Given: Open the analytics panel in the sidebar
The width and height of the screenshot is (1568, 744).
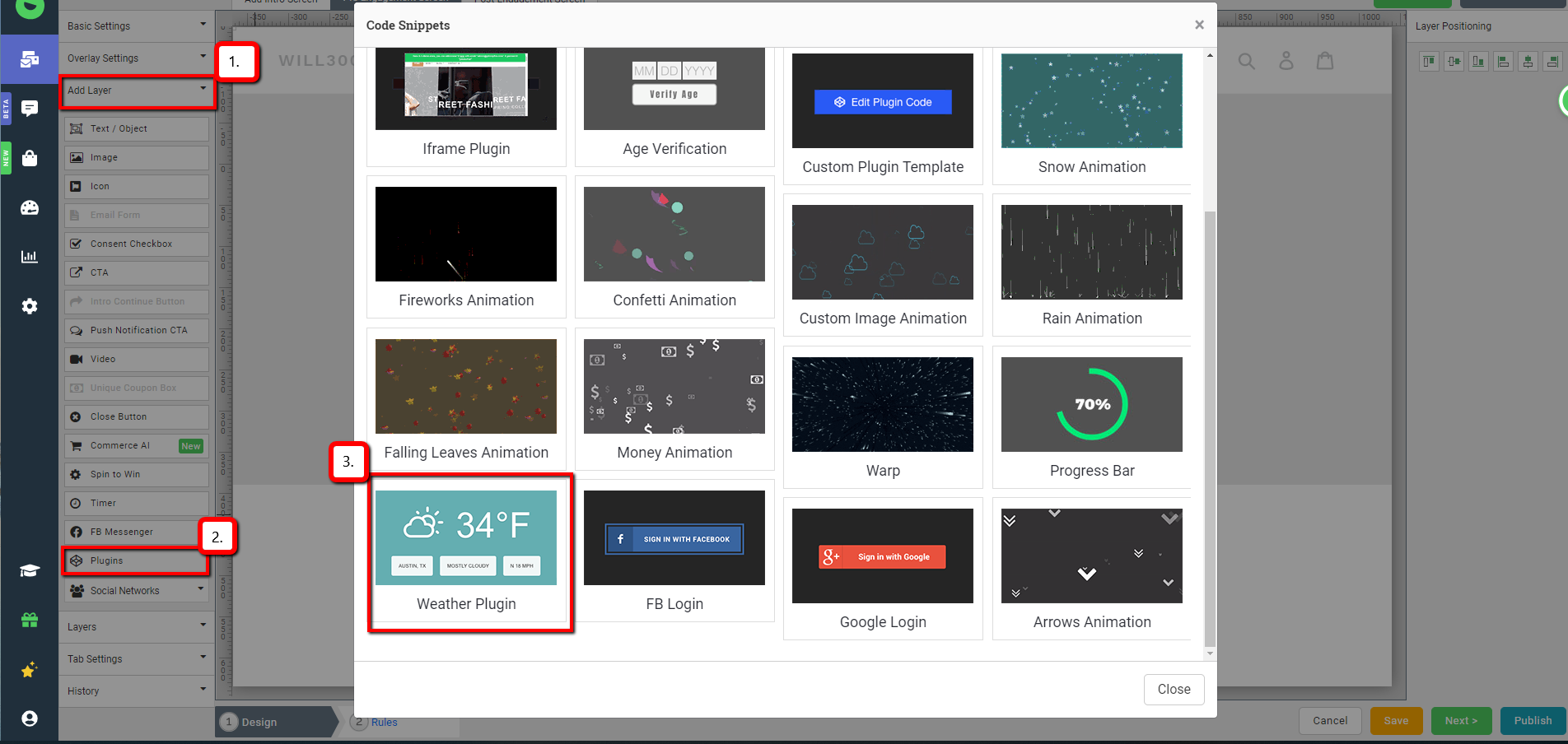Looking at the screenshot, I should tap(29, 257).
